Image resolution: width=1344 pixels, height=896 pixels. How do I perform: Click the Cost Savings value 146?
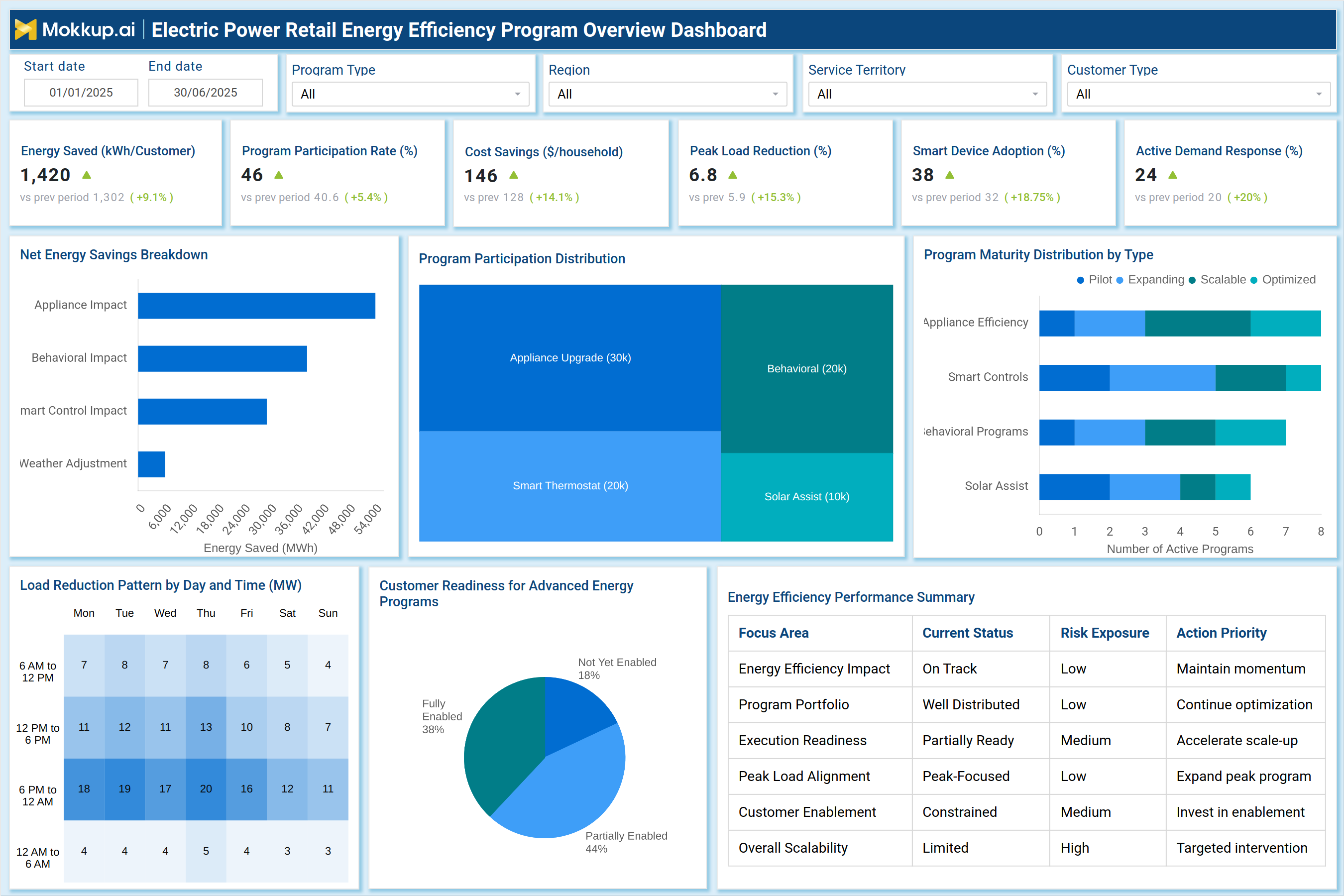tap(480, 176)
